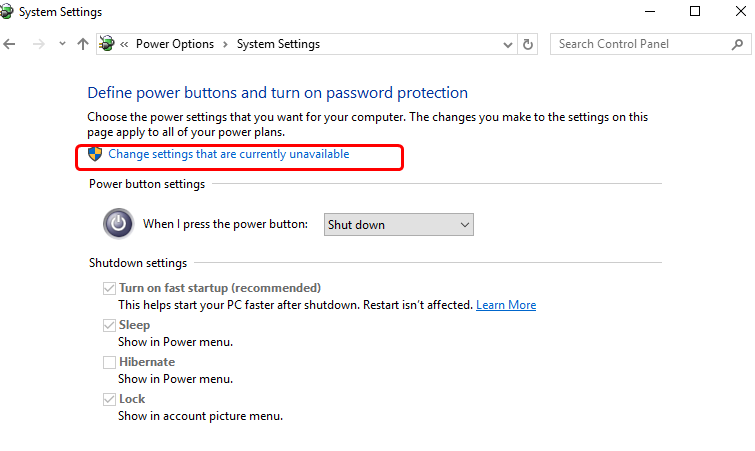This screenshot has width=755, height=451.
Task: Click the search magnifier icon
Action: coord(737,44)
